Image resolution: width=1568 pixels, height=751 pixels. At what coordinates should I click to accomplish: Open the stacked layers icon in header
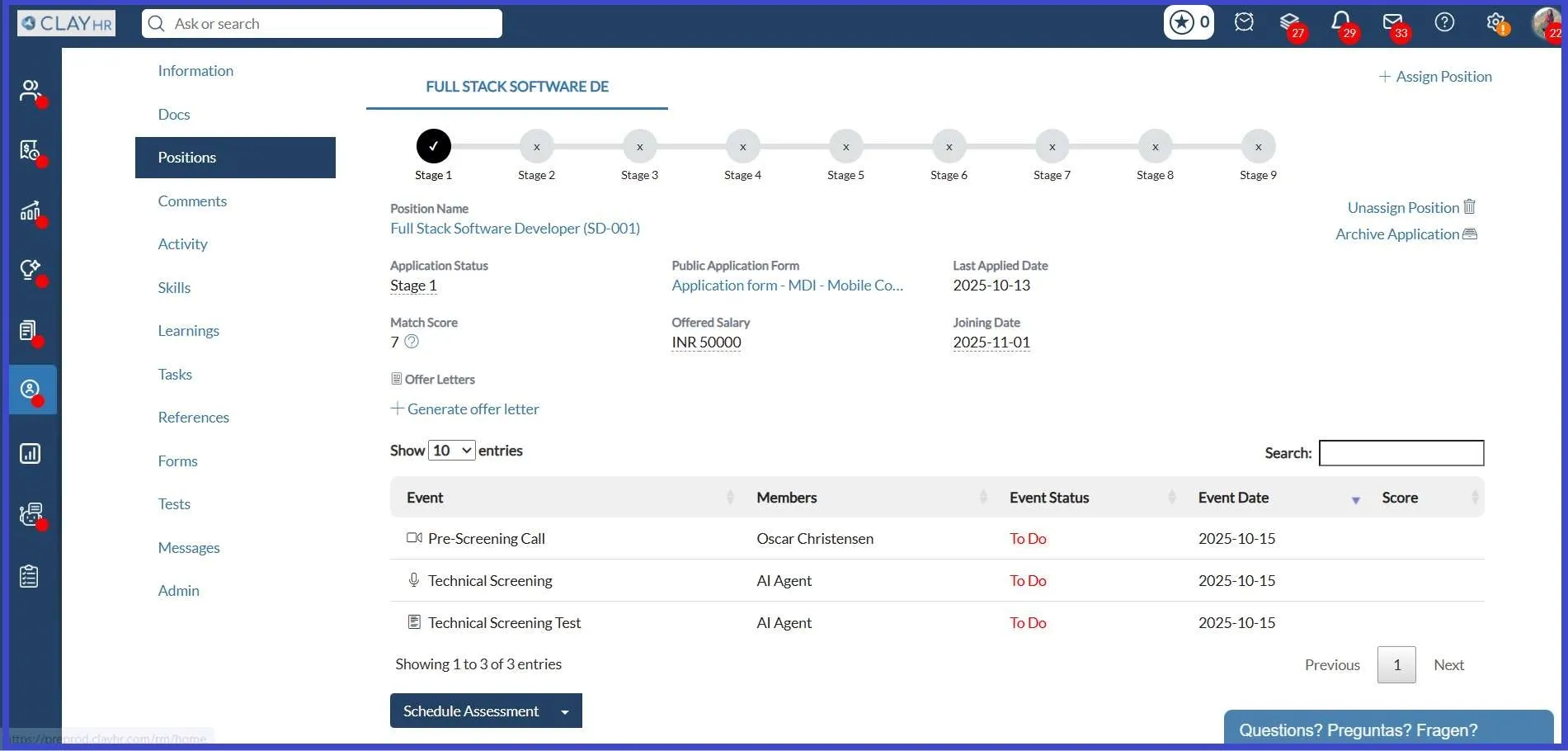point(1289,22)
